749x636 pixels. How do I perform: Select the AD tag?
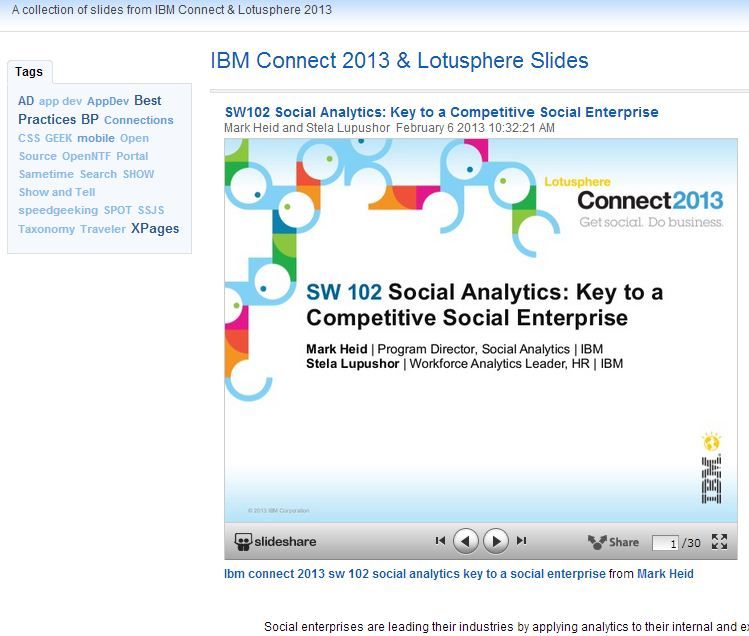point(26,101)
